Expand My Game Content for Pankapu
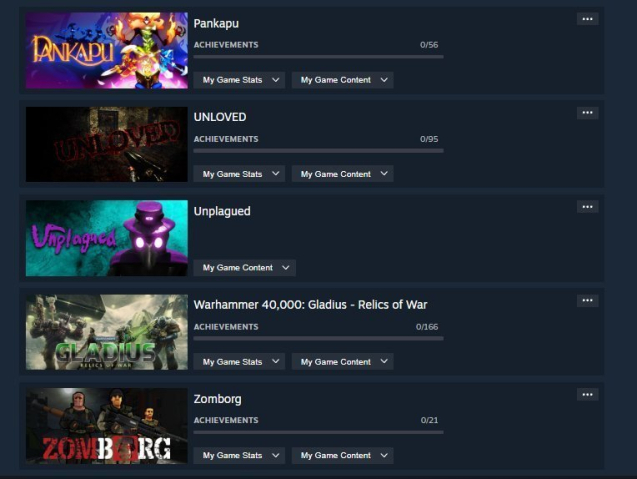Screen dimensions: 637x479 click(x=342, y=80)
